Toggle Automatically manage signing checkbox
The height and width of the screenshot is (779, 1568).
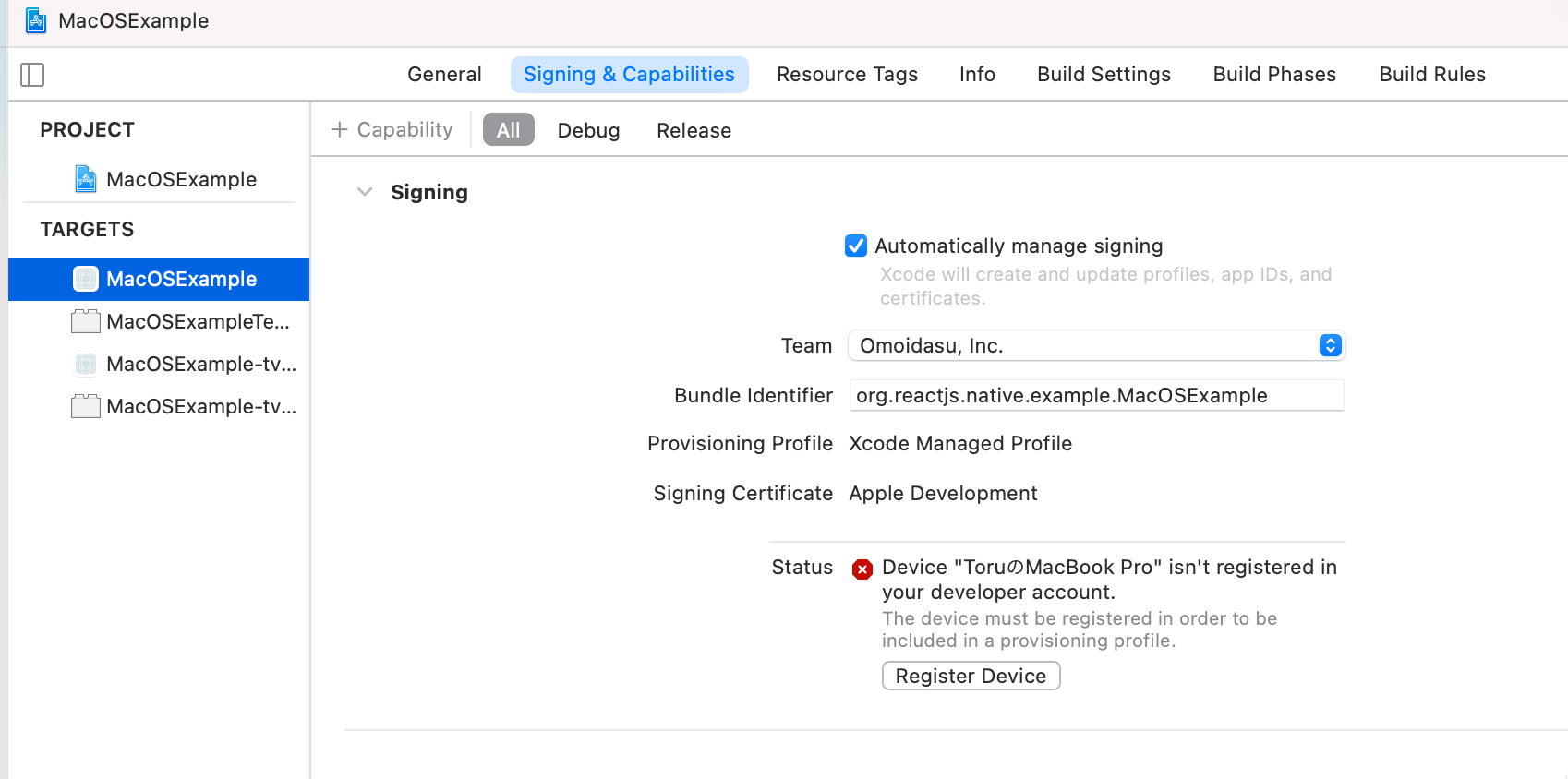[856, 246]
